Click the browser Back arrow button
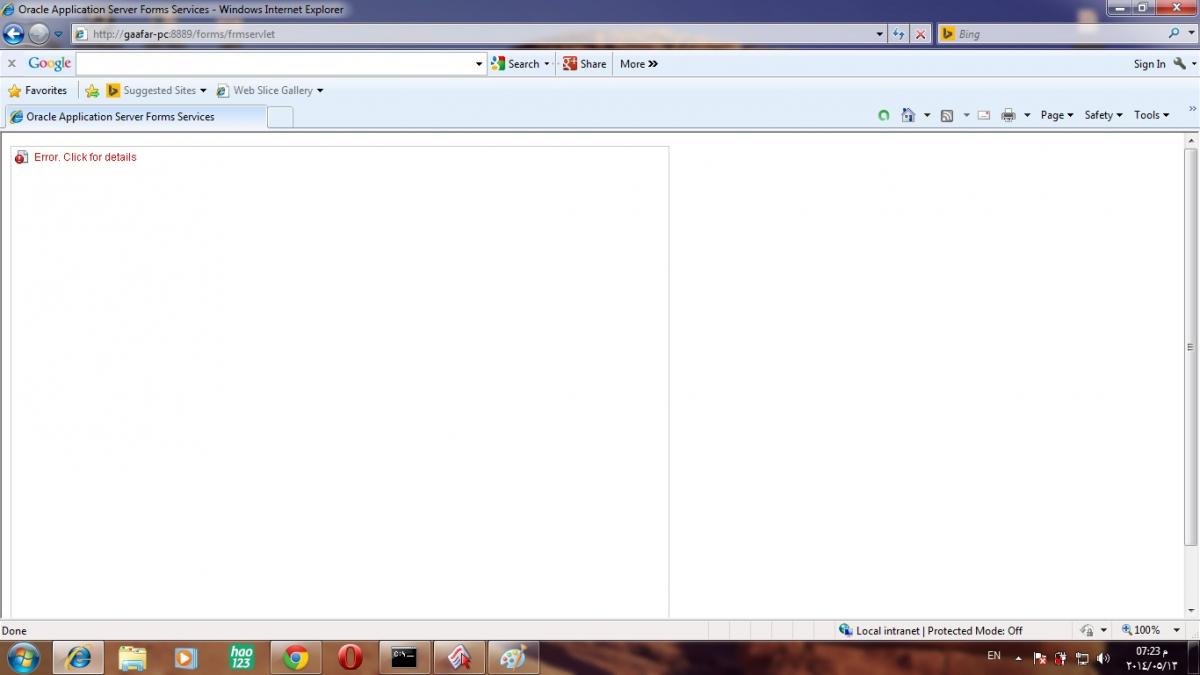 pyautogui.click(x=14, y=34)
